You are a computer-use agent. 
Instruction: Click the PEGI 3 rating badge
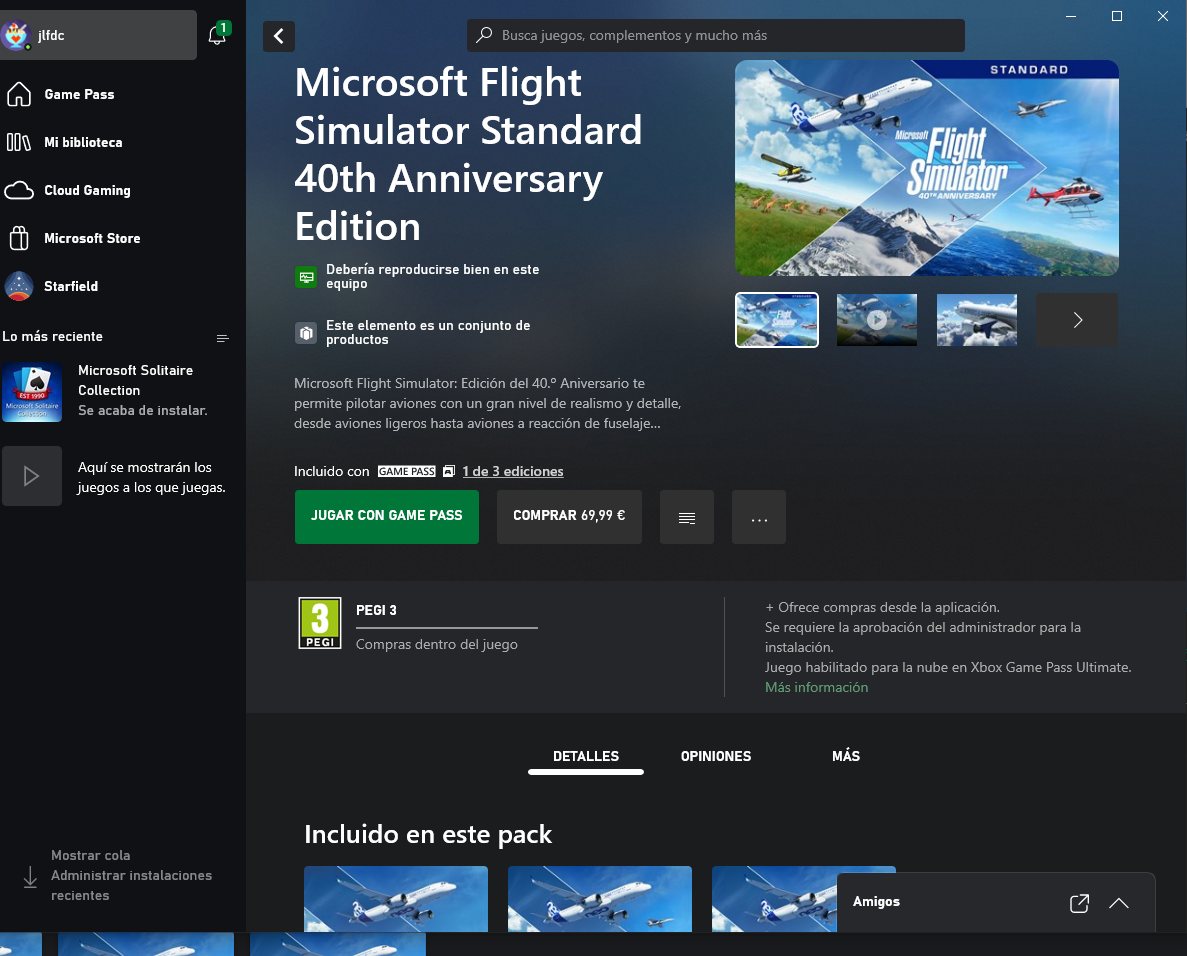click(320, 623)
